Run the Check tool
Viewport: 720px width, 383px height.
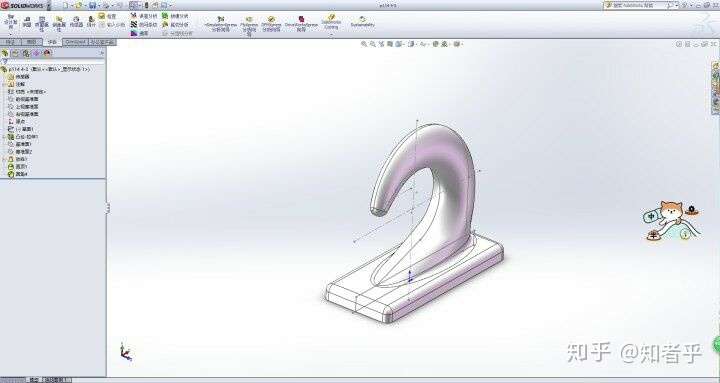pyautogui.click(x=107, y=16)
